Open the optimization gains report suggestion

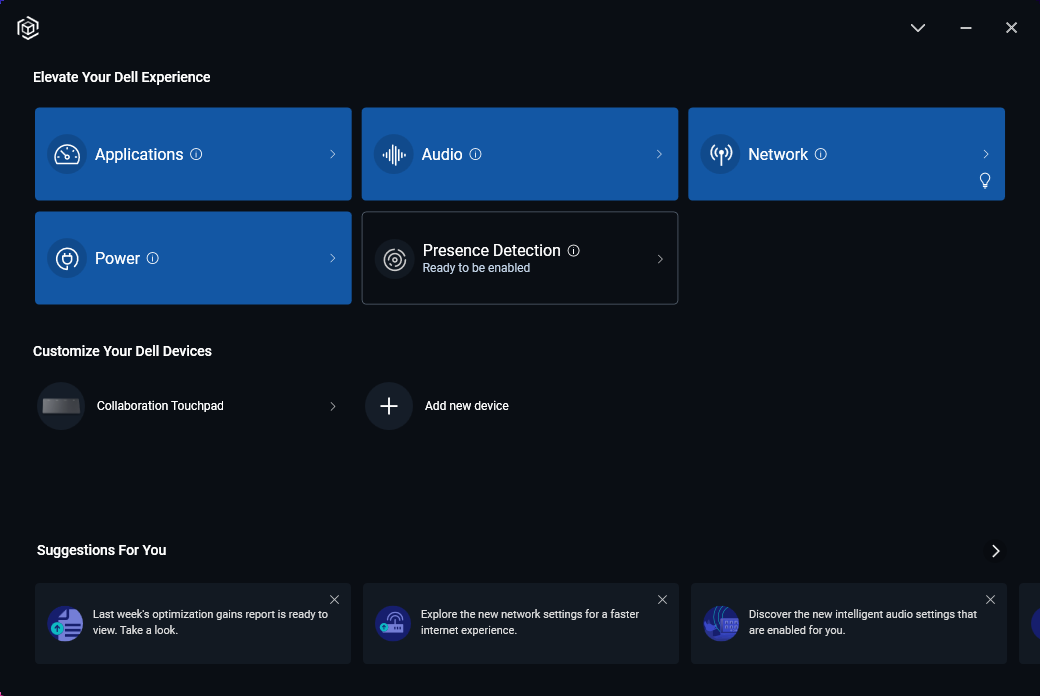[x=210, y=623]
